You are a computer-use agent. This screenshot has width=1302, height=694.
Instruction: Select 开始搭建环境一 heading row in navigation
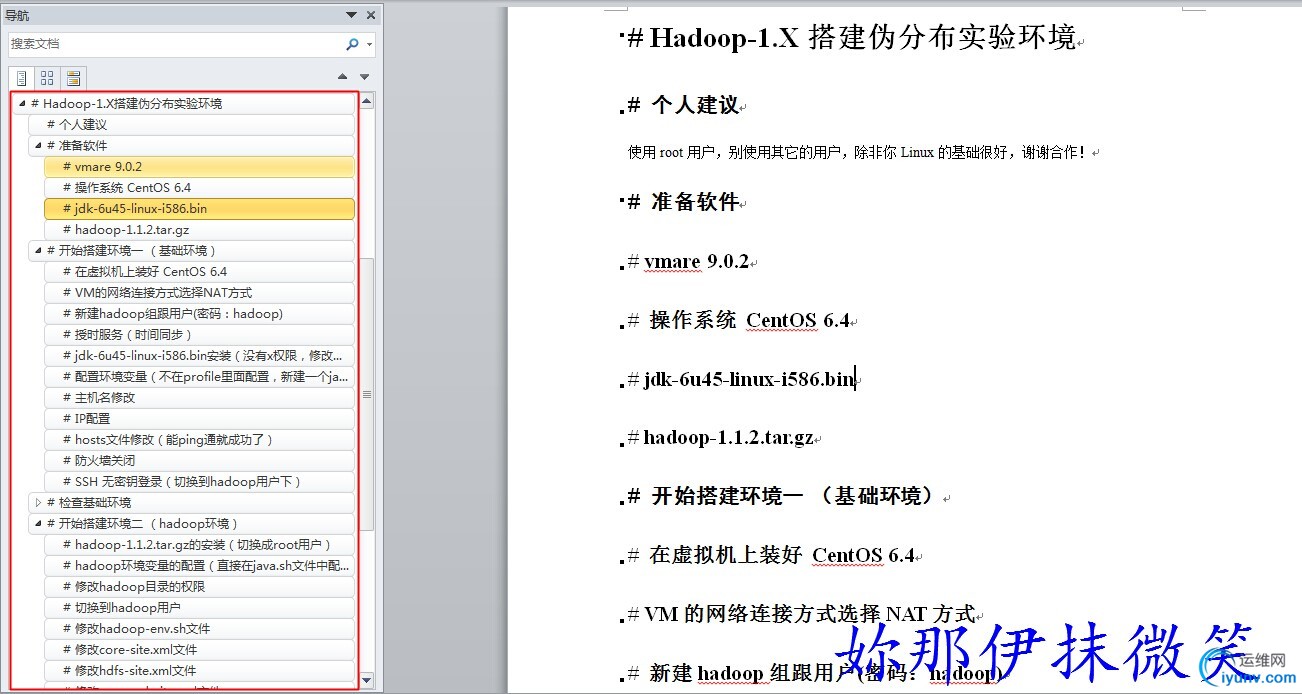click(x=191, y=250)
